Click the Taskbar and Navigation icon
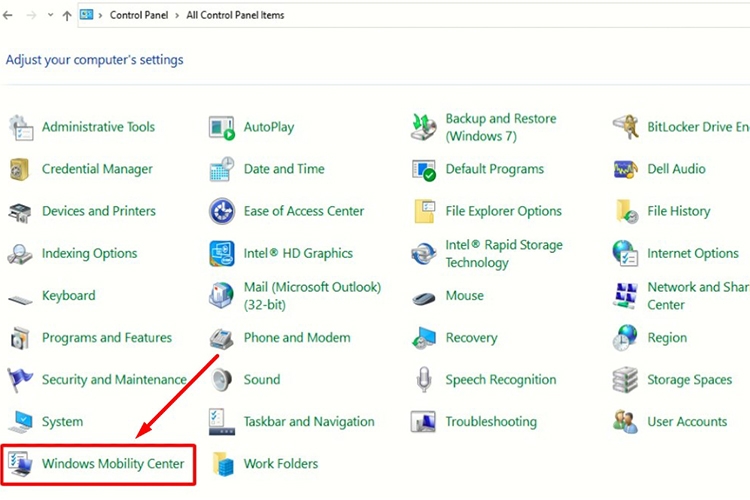This screenshot has height=500, width=750. click(222, 422)
